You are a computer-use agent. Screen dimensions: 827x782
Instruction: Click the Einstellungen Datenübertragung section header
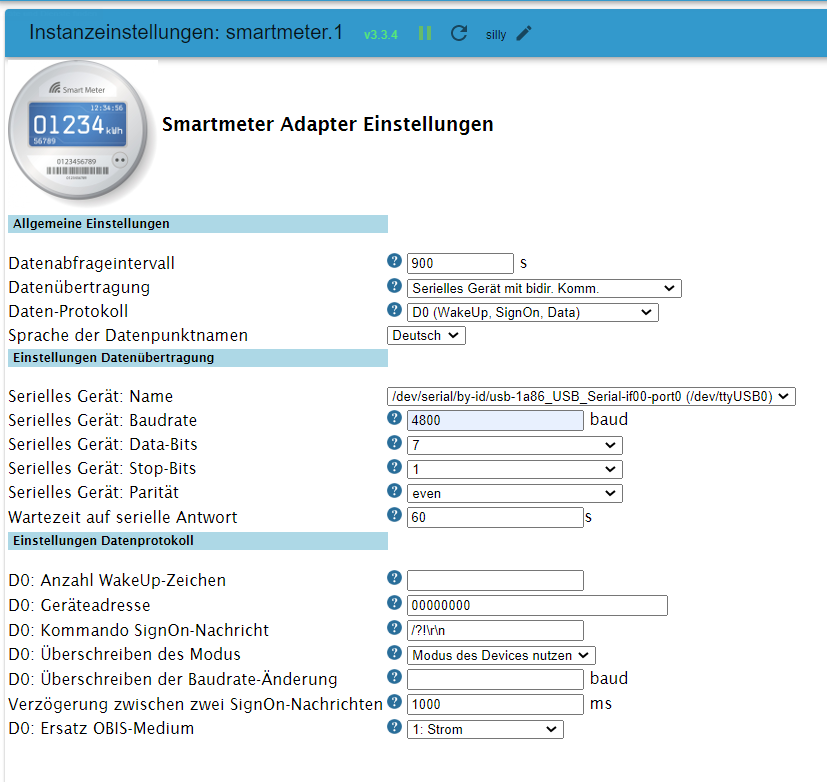click(x=198, y=358)
